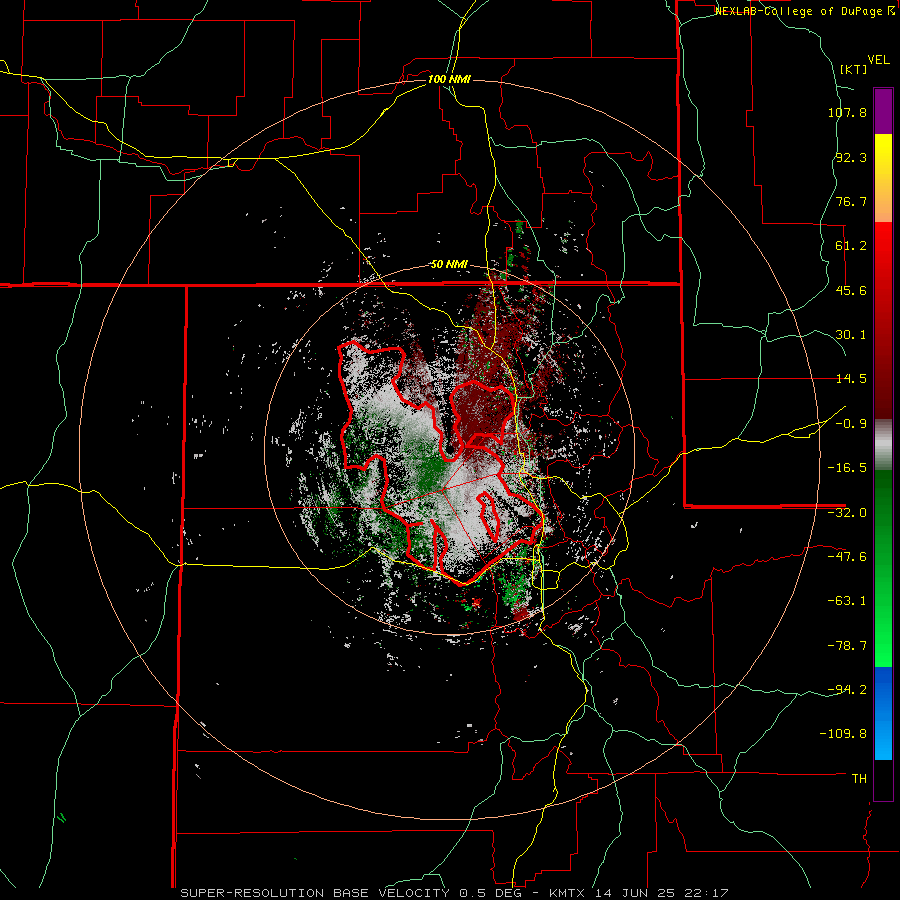The image size is (900, 900).
Task: Click the -94.2 velocity scale value
Action: tap(847, 690)
